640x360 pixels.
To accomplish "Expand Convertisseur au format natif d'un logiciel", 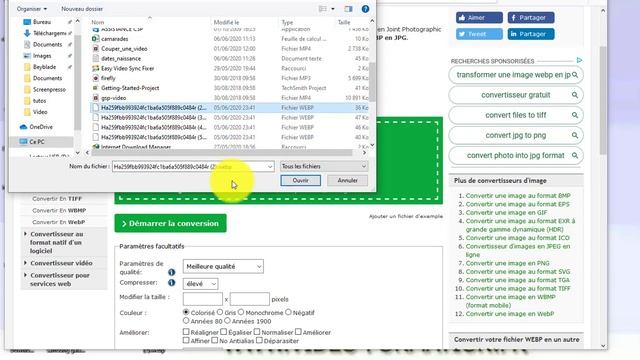I will (x=56, y=242).
